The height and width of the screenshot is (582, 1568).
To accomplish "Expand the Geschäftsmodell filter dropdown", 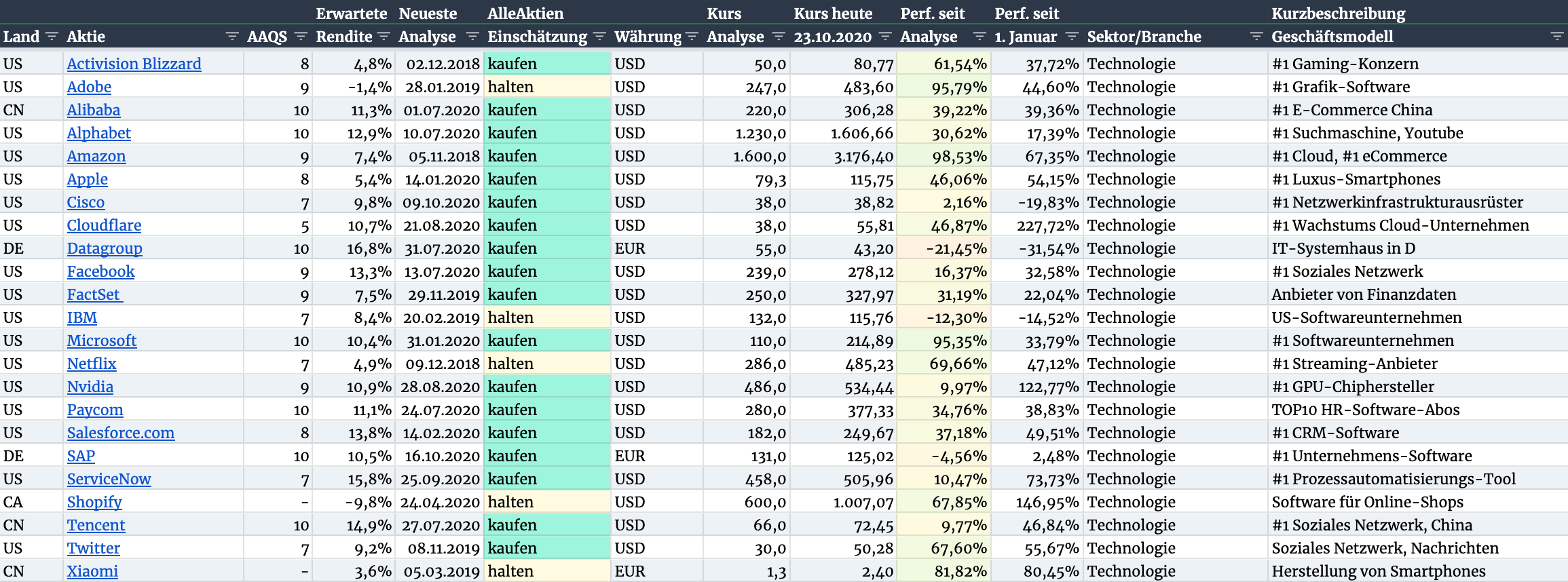I will (x=1557, y=36).
